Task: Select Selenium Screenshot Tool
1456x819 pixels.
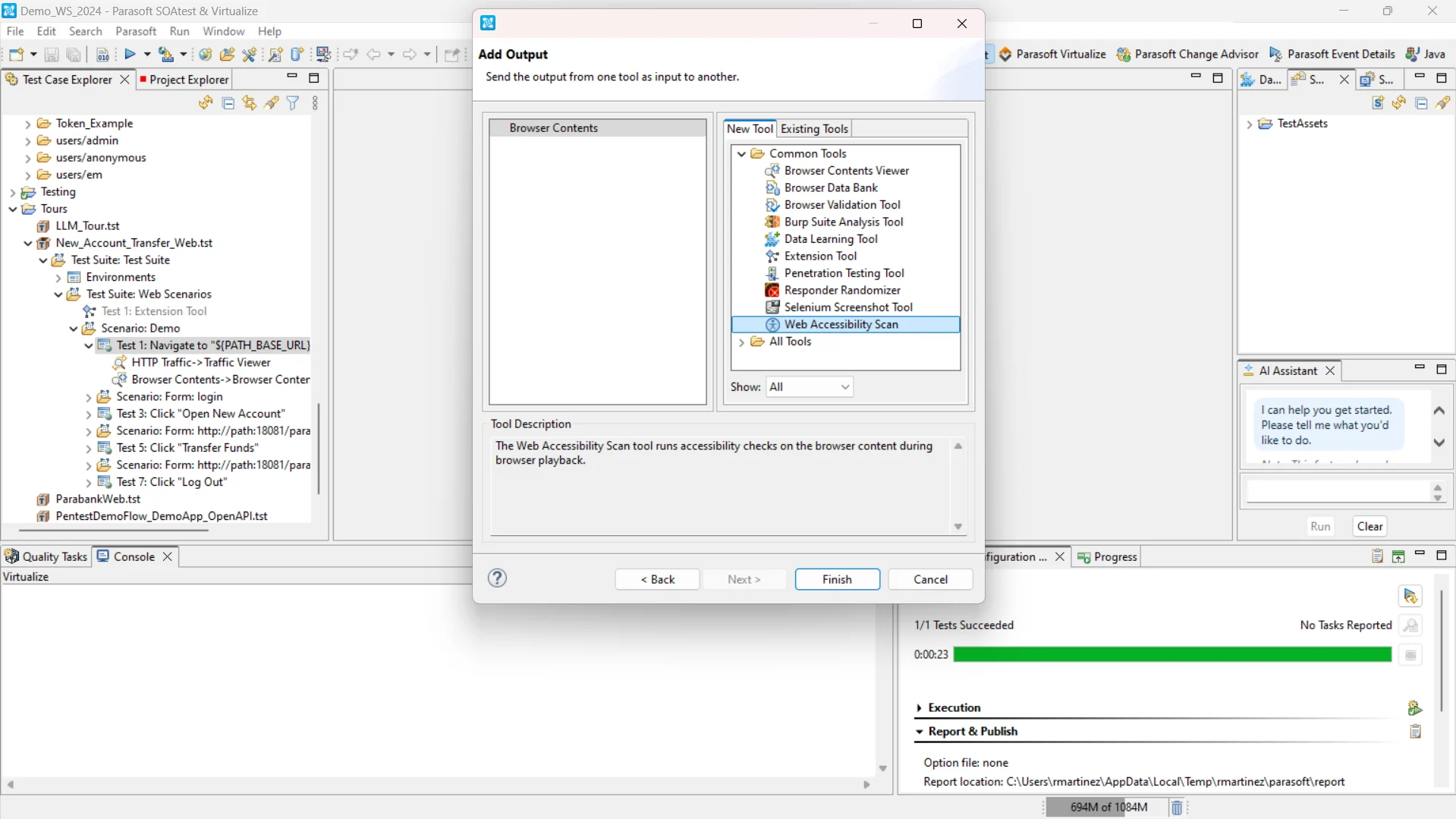Action: point(847,307)
